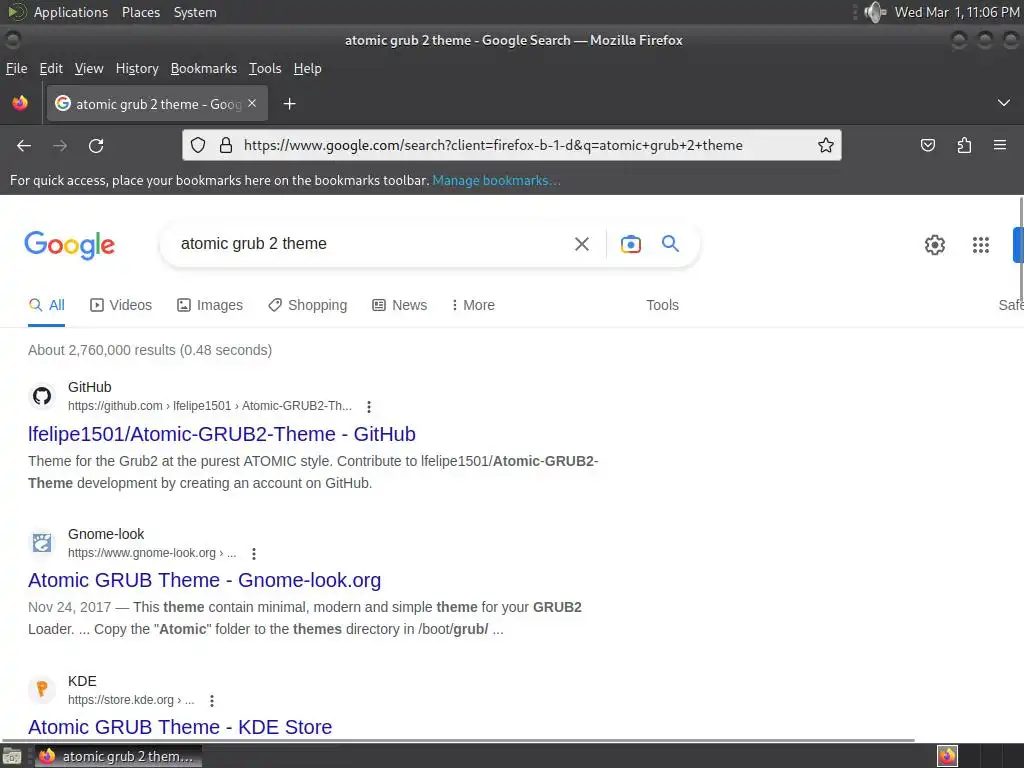Click the Gnome-look favicon in results
This screenshot has width=1024, height=768.
click(42, 543)
